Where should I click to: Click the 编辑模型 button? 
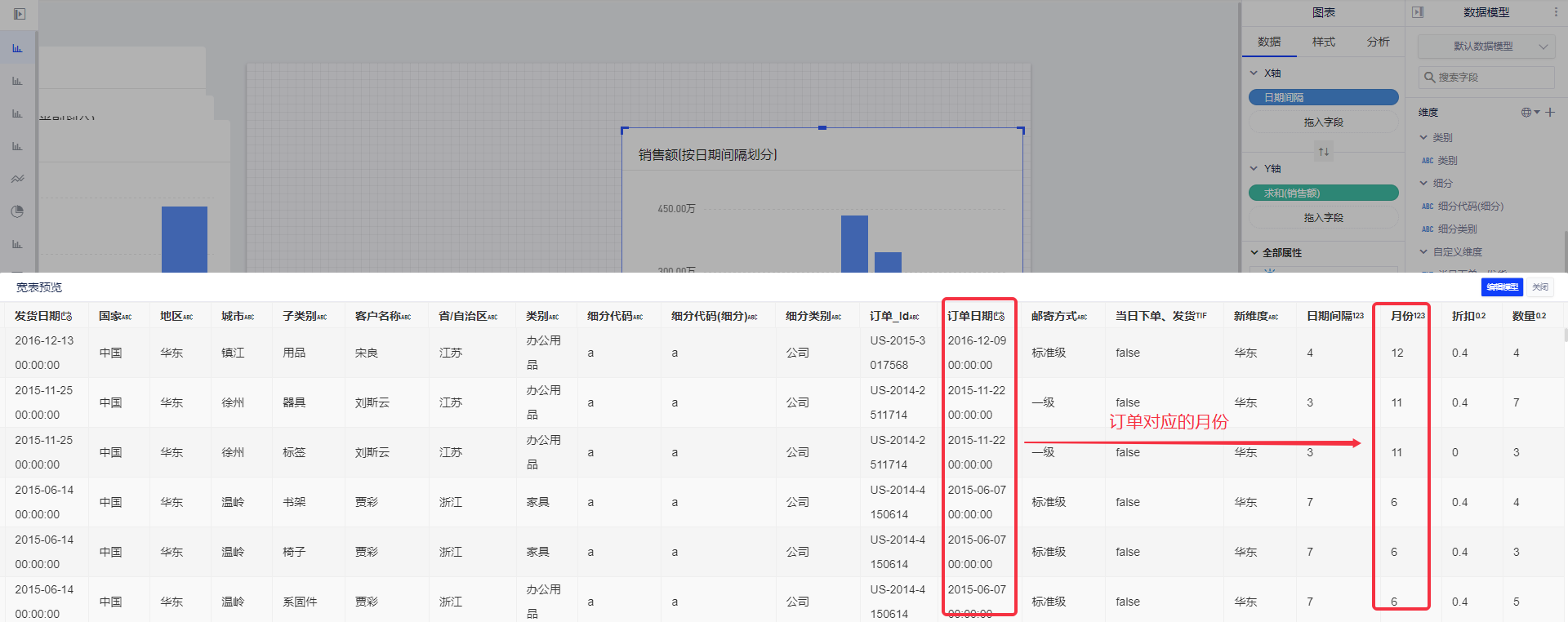click(1502, 287)
